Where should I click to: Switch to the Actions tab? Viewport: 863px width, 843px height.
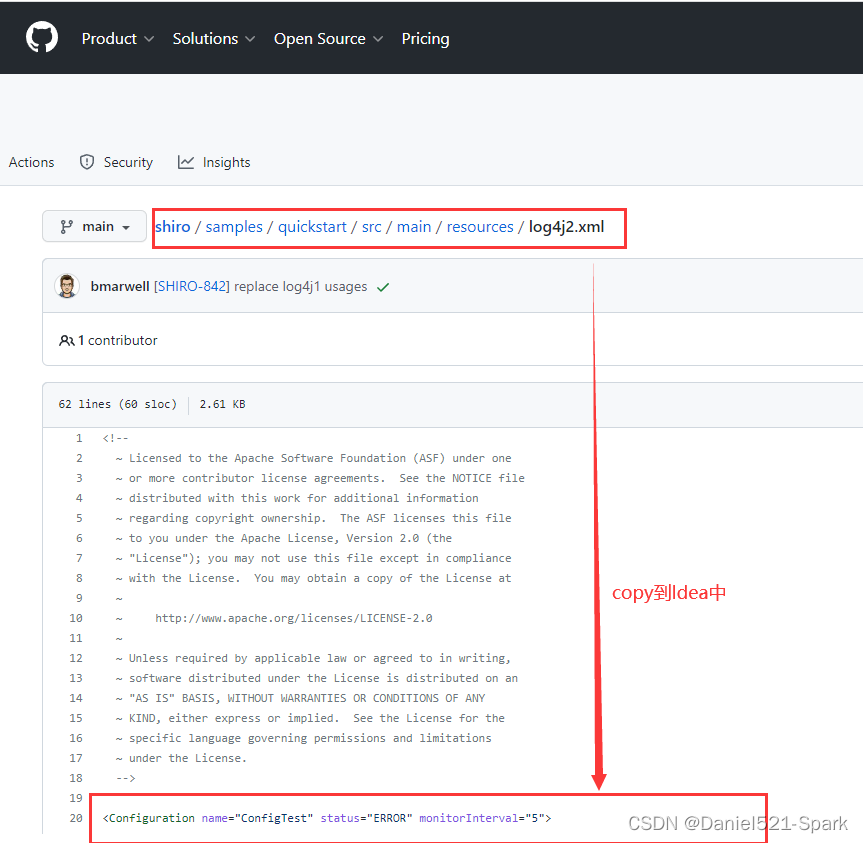(x=31, y=162)
